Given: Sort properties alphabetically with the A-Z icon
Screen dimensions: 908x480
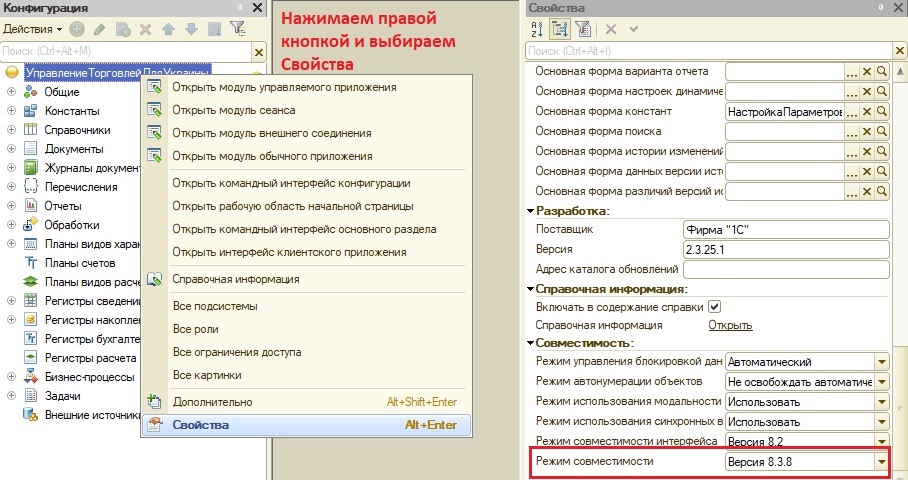Looking at the screenshot, I should tap(537, 28).
